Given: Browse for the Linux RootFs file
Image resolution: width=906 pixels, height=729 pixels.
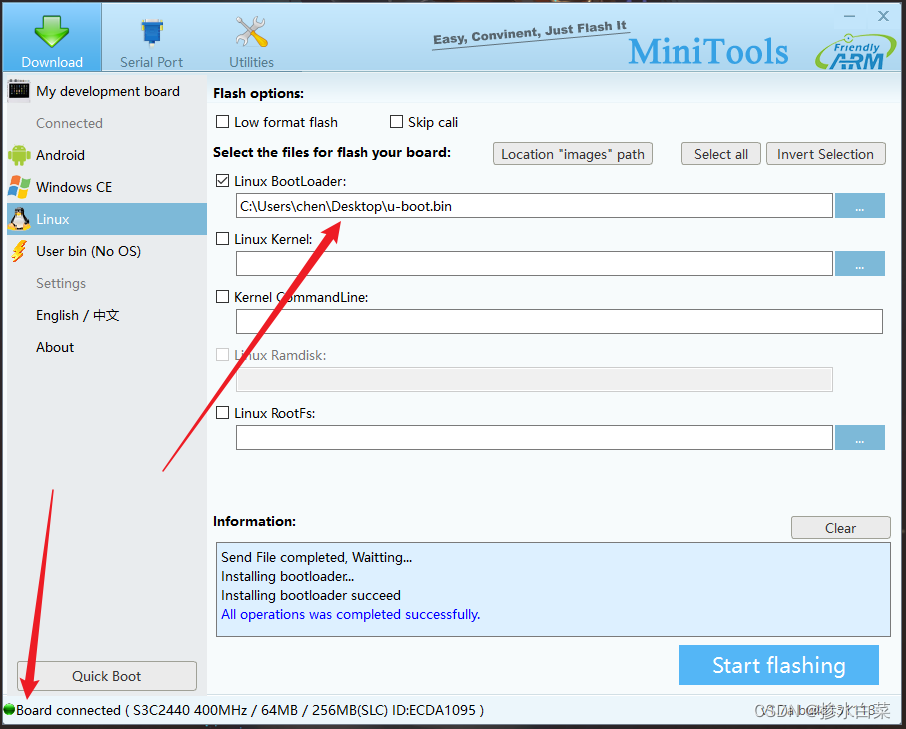Looking at the screenshot, I should coord(860,437).
